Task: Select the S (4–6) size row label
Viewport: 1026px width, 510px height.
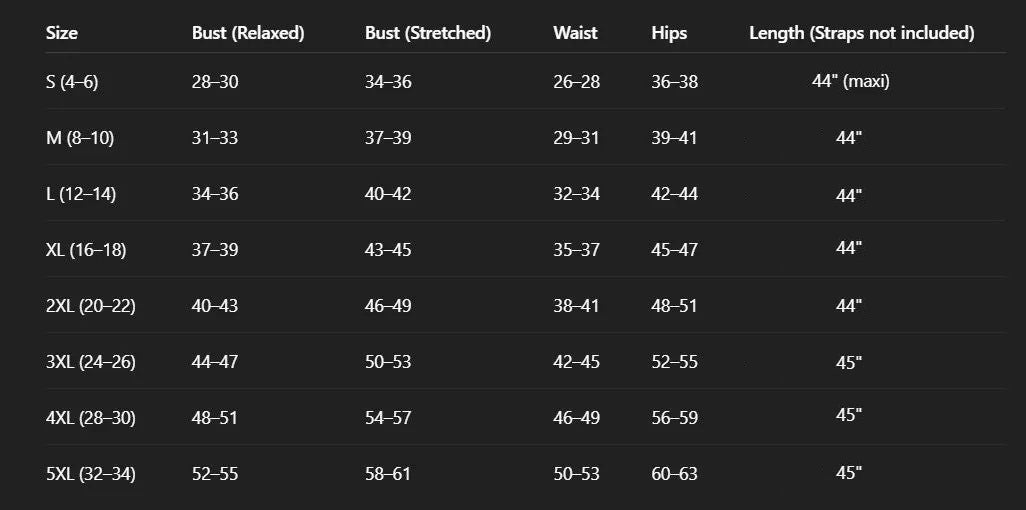Action: click(72, 82)
